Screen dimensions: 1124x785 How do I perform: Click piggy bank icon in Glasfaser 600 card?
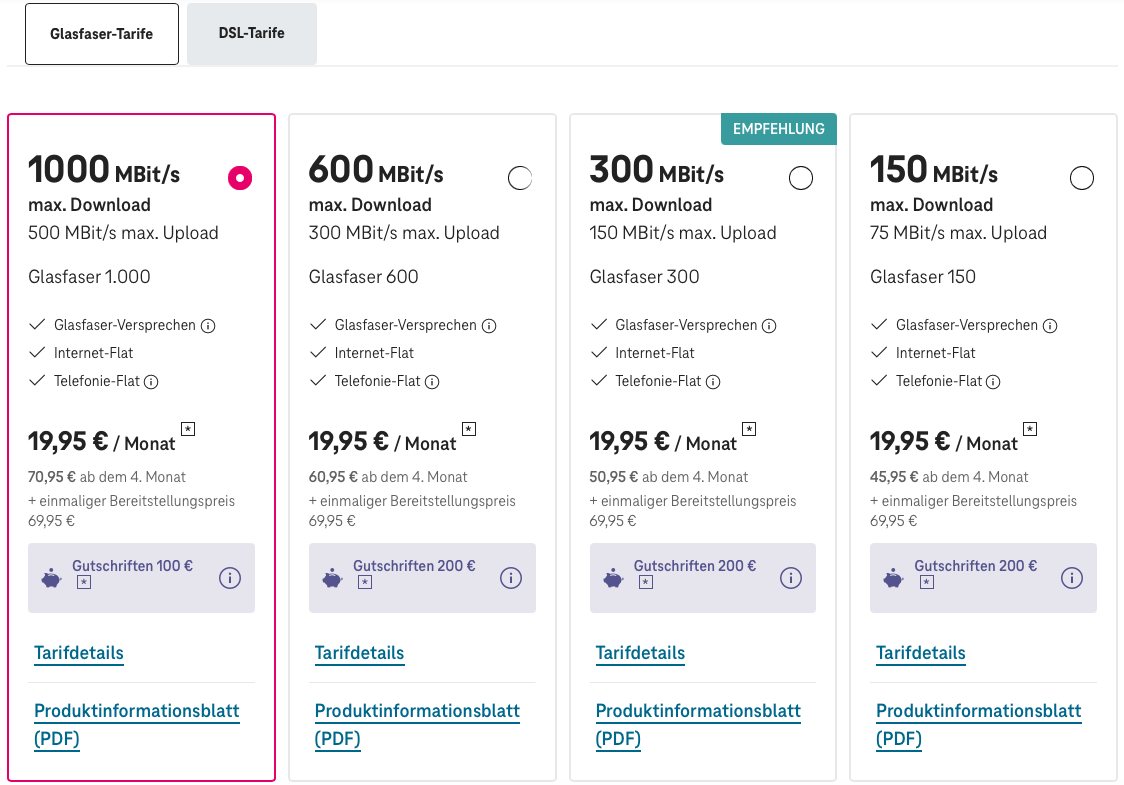(333, 579)
